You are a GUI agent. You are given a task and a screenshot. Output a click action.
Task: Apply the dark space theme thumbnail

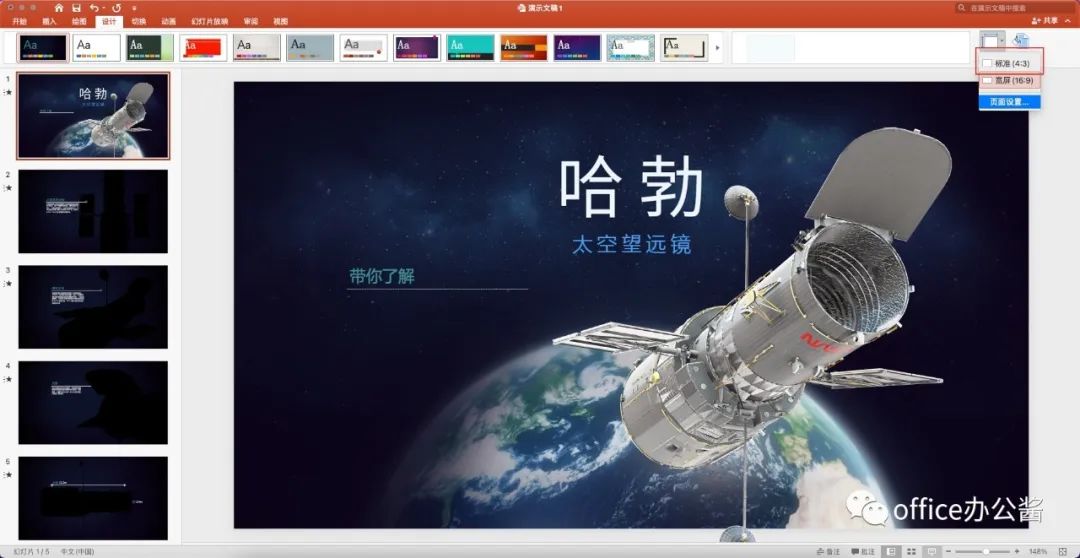pyautogui.click(x=43, y=48)
